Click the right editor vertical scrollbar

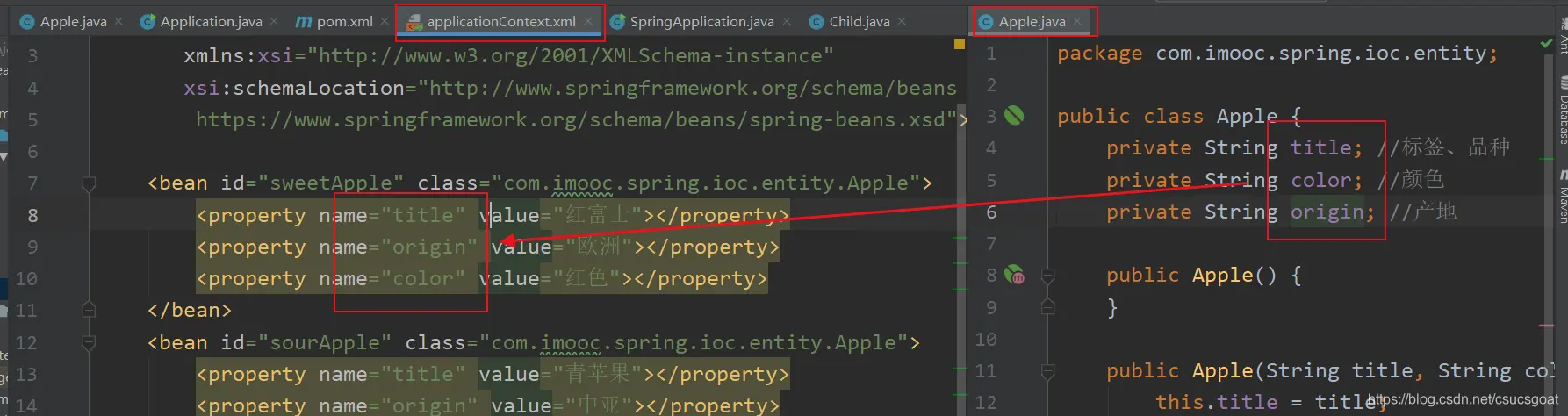click(1547, 237)
